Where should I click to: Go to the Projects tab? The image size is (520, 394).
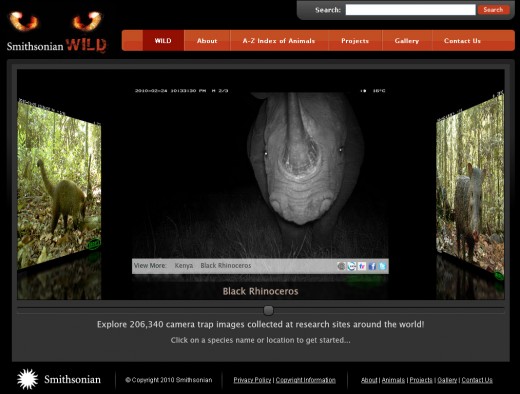point(355,41)
